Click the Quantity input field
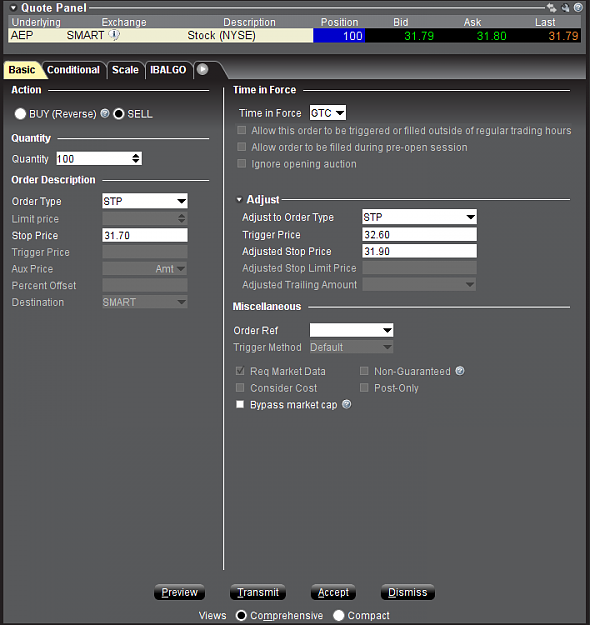Screen dimensions: 590x625 pos(94,159)
